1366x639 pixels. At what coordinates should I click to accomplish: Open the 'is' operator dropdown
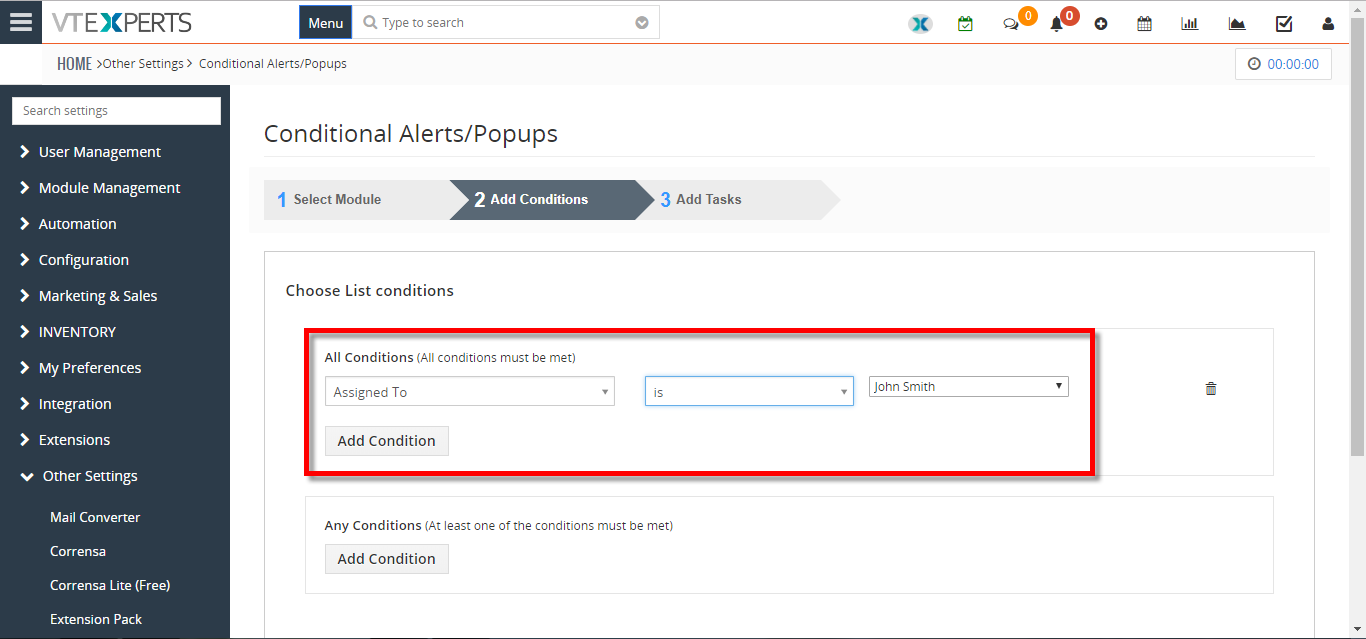click(749, 391)
